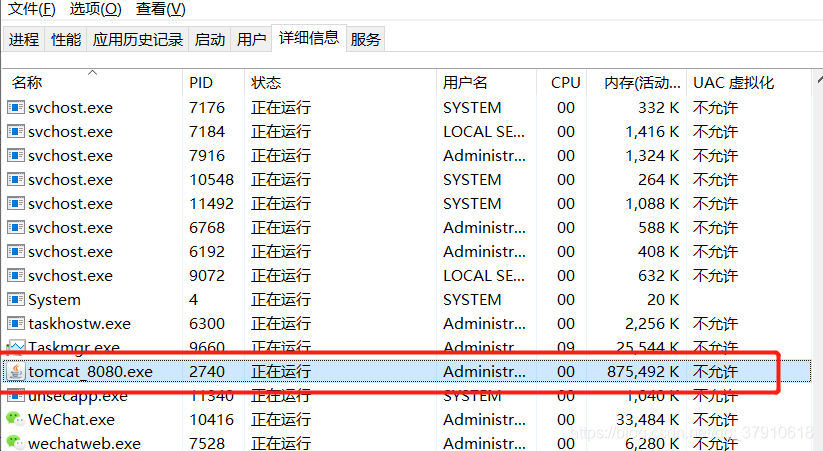Click memory value 1,324 K

(x=652, y=156)
